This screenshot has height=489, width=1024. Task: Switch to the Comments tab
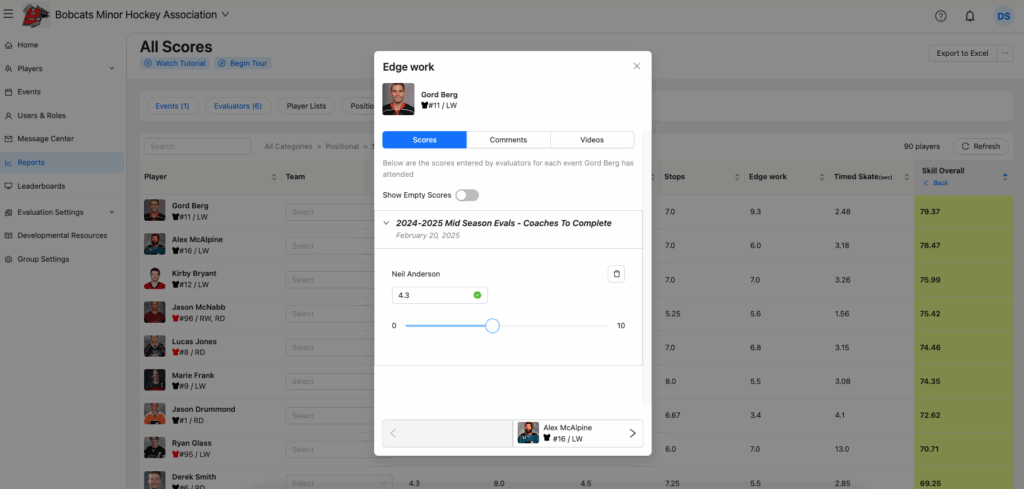508,140
